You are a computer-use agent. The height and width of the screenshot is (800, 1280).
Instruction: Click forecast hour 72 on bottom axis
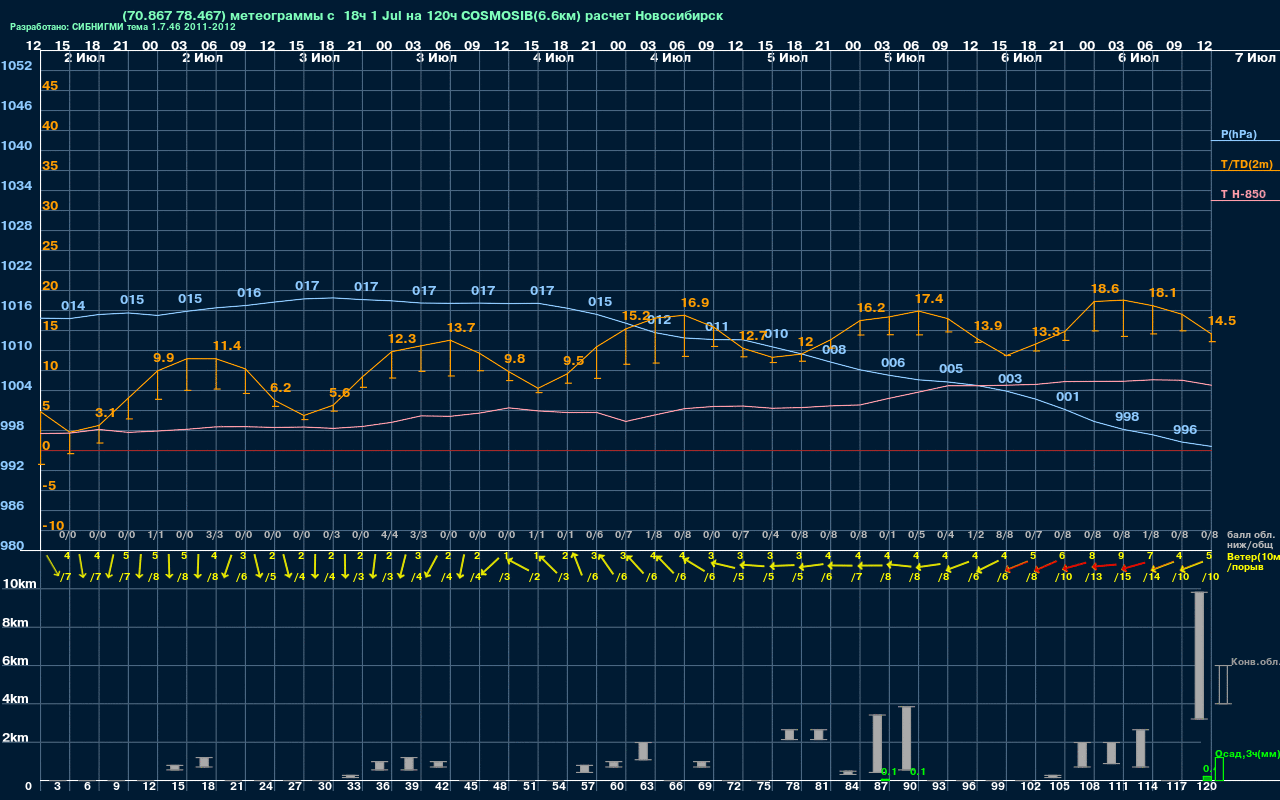click(735, 787)
